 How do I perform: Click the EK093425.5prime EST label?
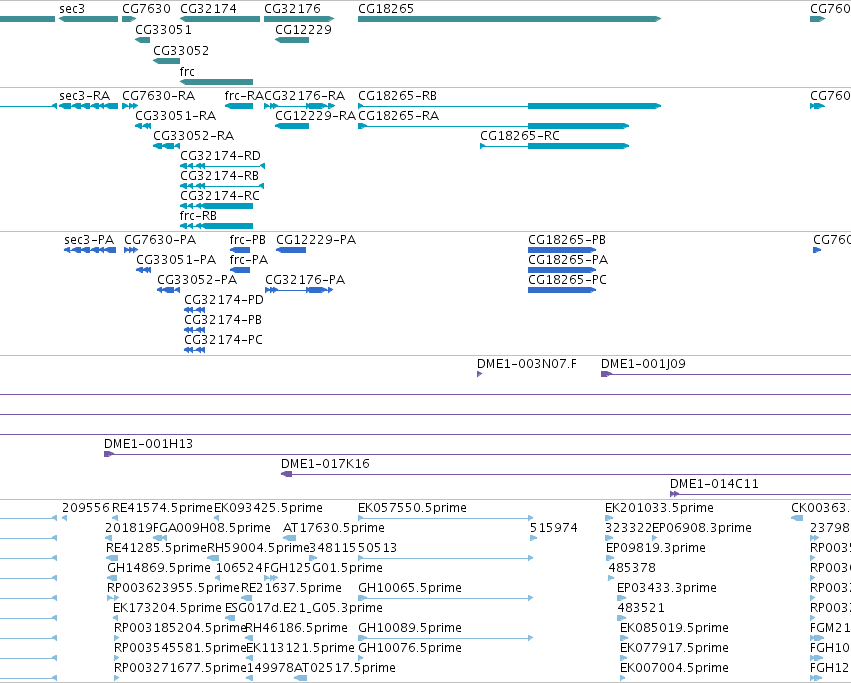click(268, 508)
